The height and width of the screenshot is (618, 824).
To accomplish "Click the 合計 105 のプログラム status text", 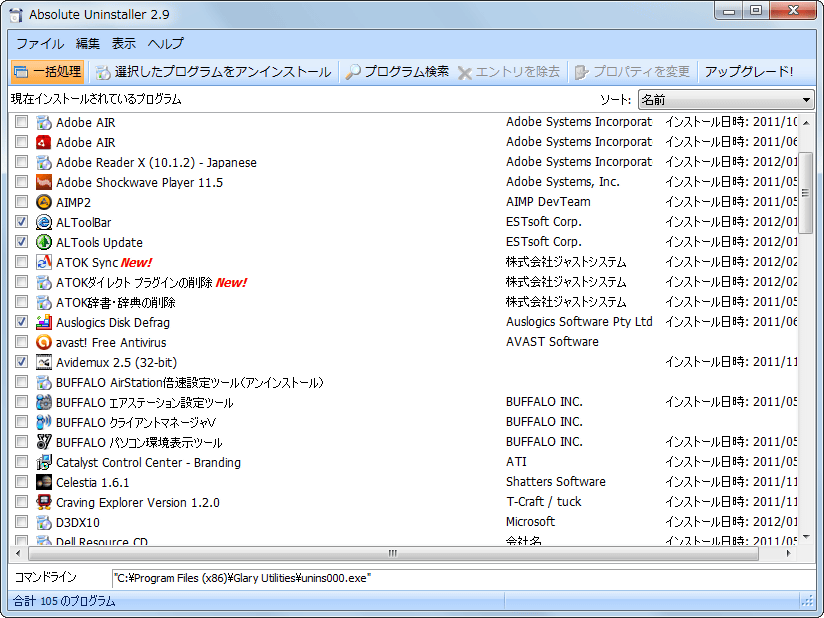I will [64, 601].
